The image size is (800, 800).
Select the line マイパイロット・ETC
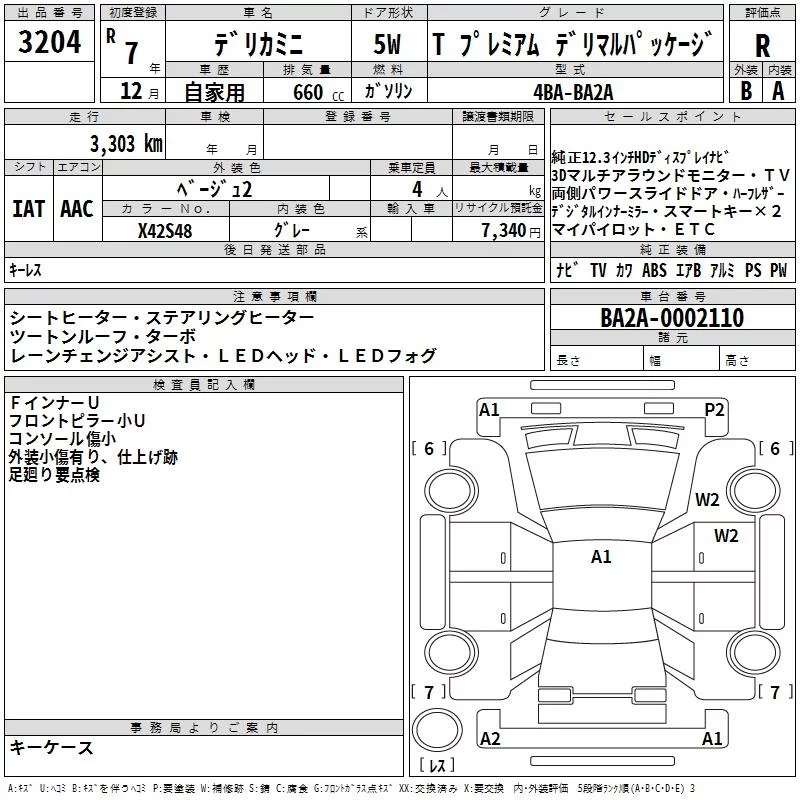pos(633,230)
